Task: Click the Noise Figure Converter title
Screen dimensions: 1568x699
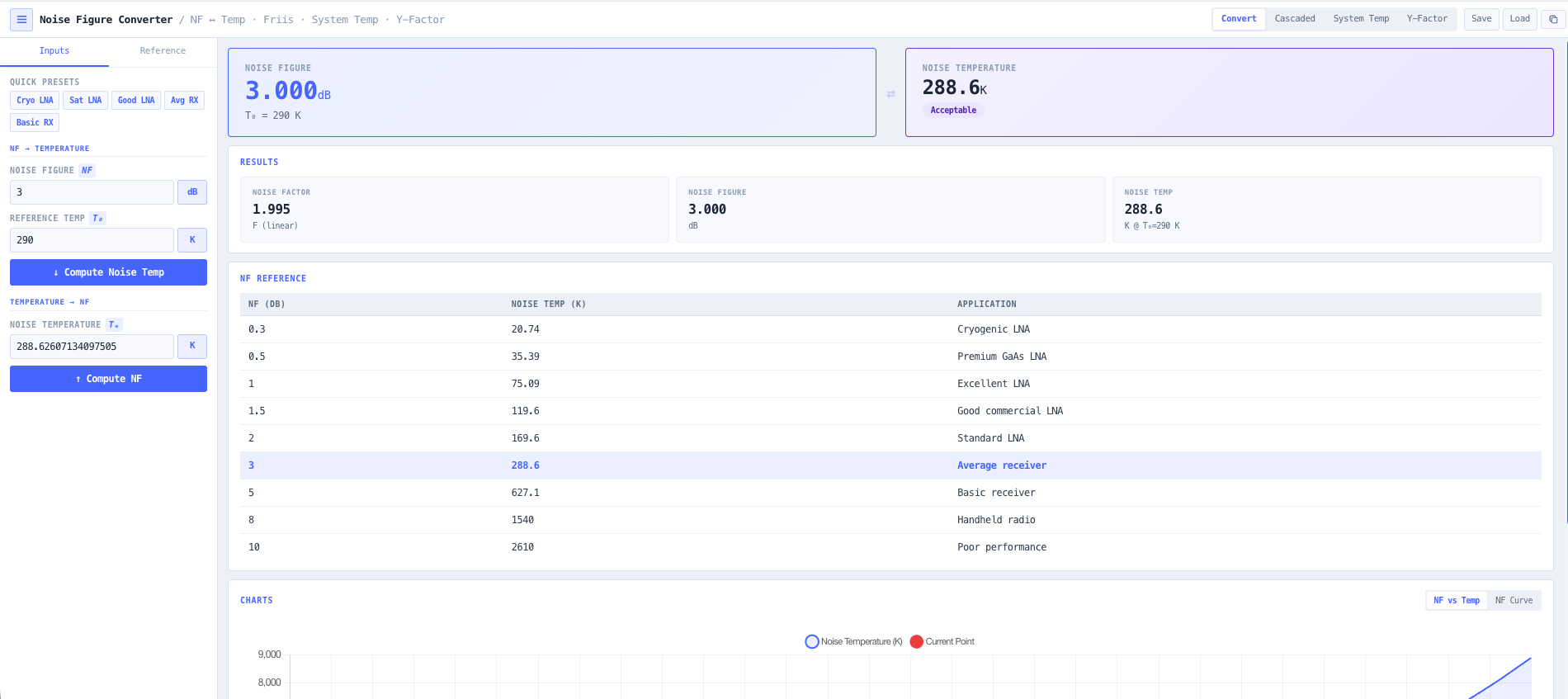Action: pyautogui.click(x=106, y=20)
